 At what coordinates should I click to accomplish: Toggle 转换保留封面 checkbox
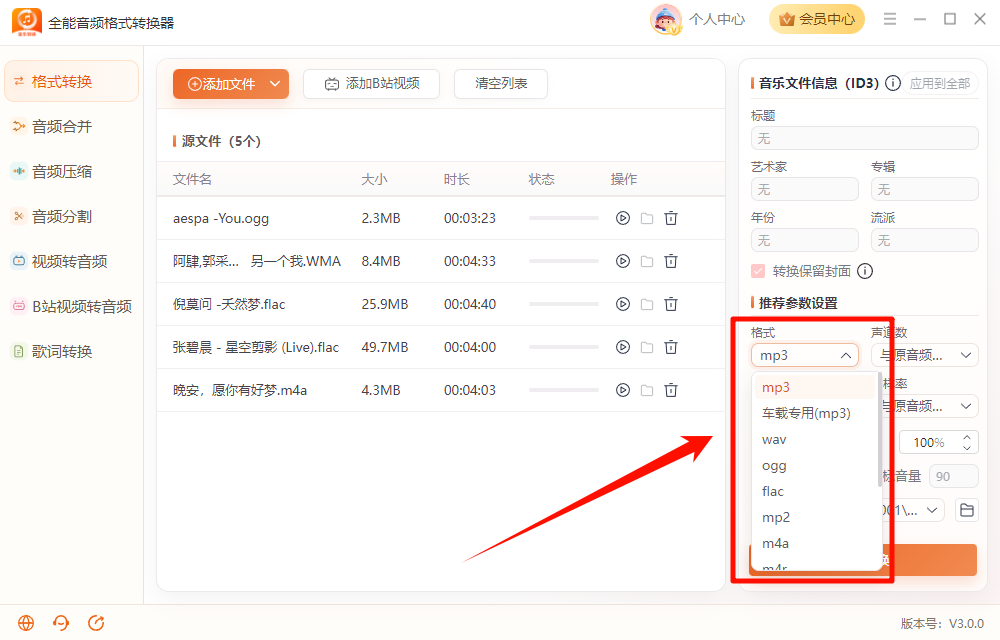(x=758, y=272)
